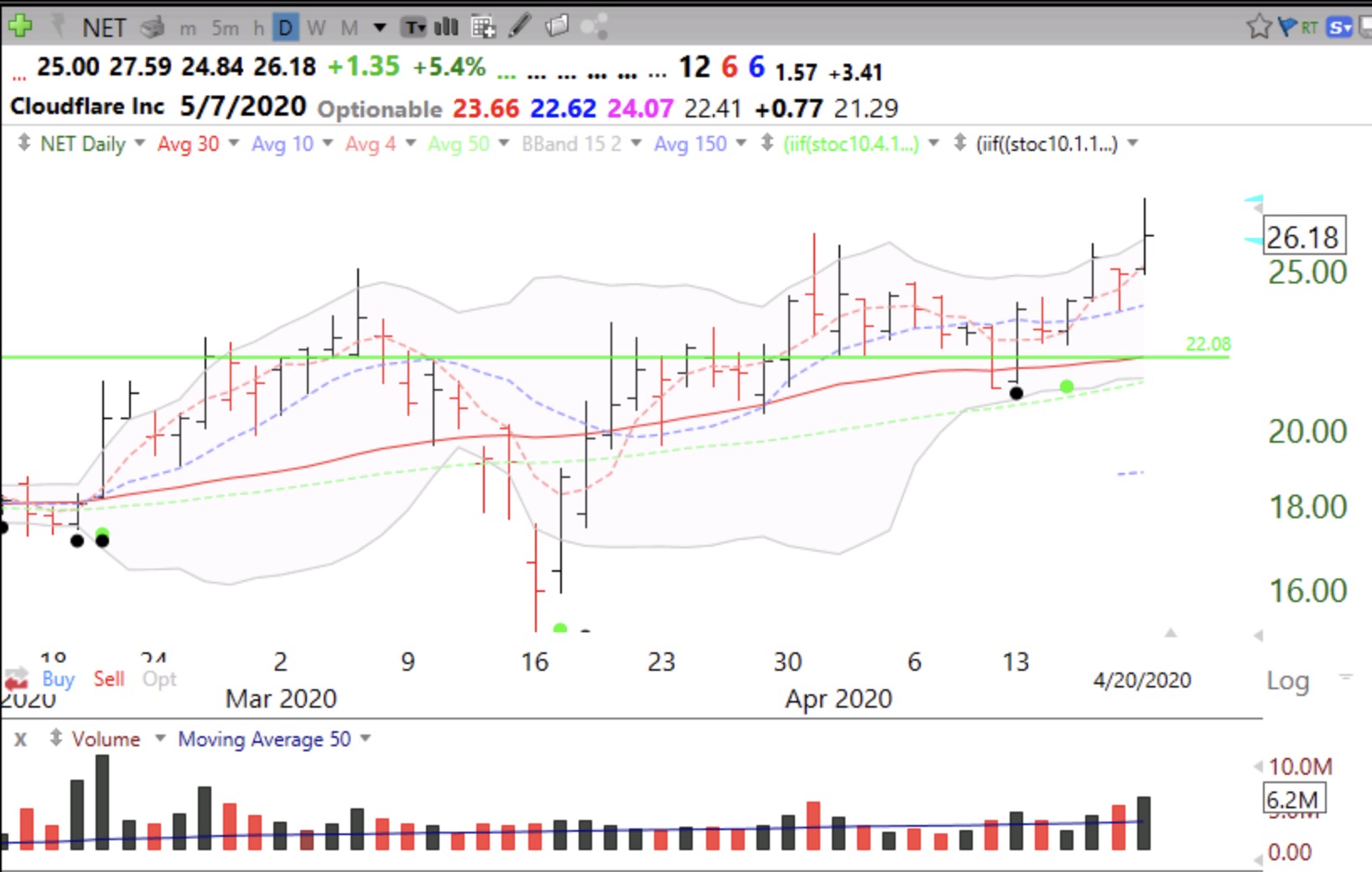Click the Avg 10 indicator label
Image resolution: width=1372 pixels, height=872 pixels.
pyautogui.click(x=283, y=144)
